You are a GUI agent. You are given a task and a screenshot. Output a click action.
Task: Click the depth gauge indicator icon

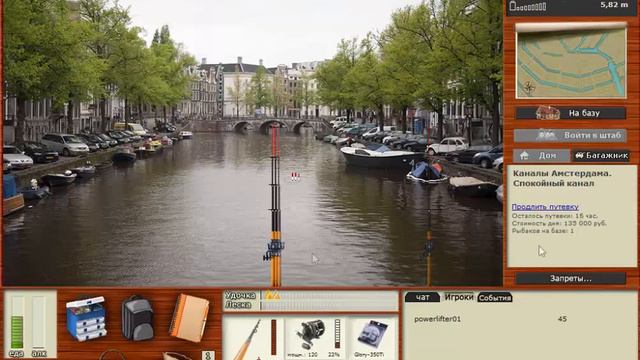pos(527,6)
